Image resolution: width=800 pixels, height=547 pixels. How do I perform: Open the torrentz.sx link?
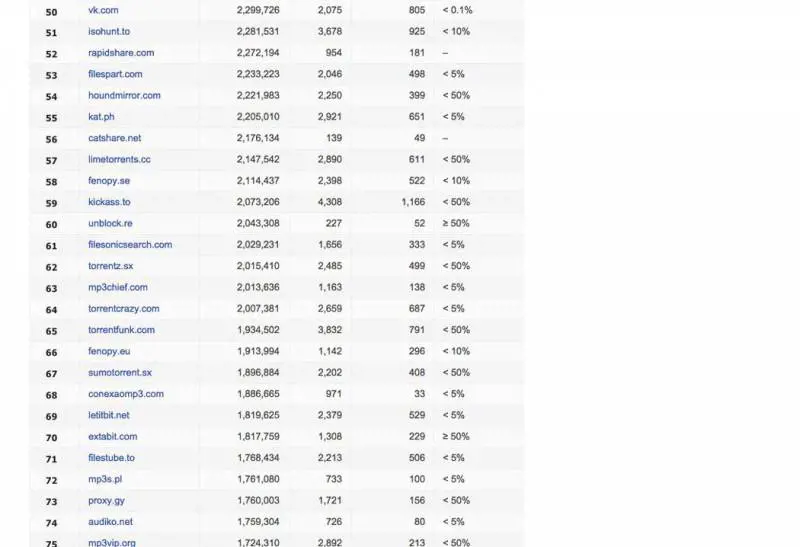click(111, 266)
